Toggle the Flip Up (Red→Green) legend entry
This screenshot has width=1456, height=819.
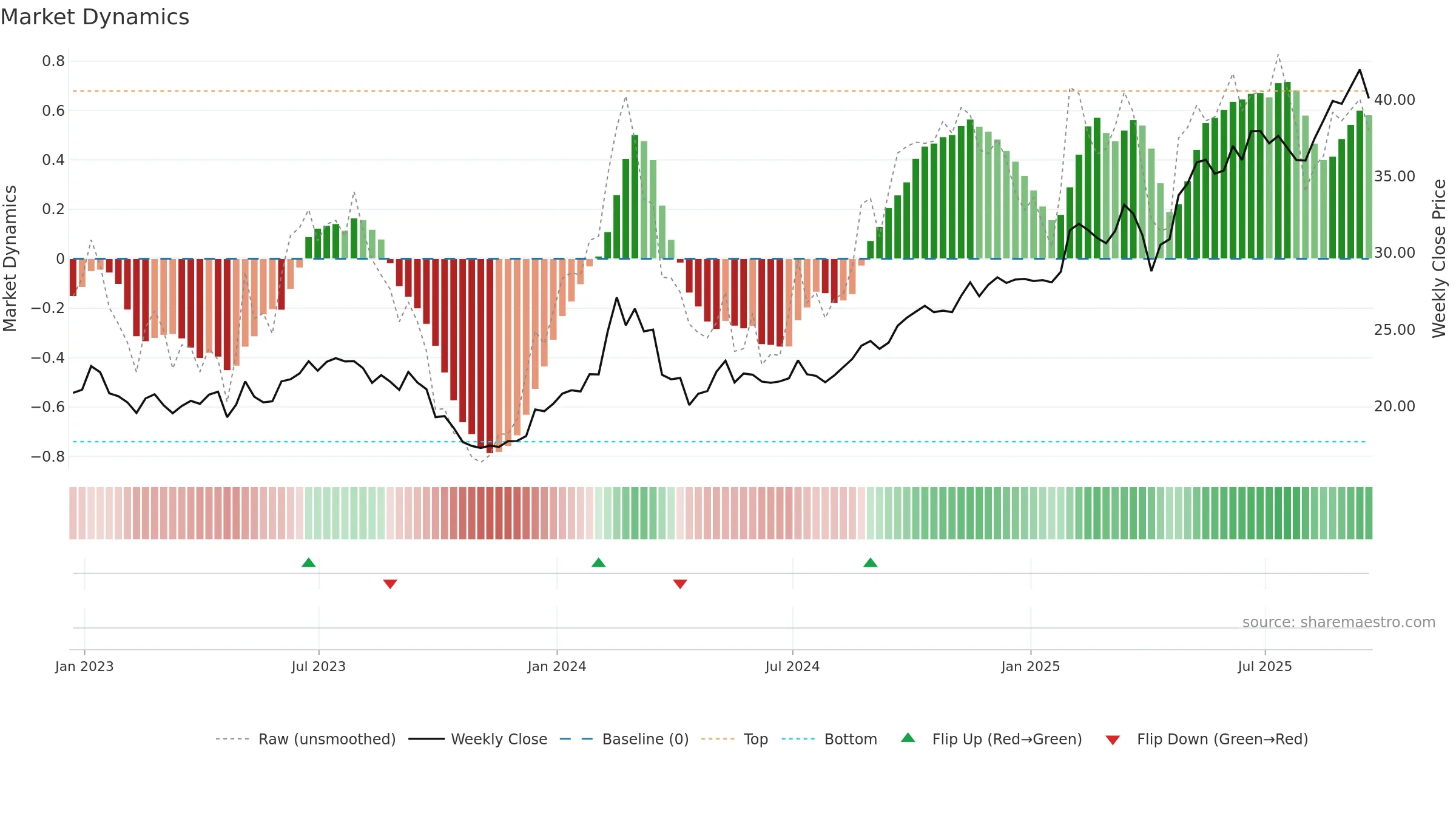991,739
